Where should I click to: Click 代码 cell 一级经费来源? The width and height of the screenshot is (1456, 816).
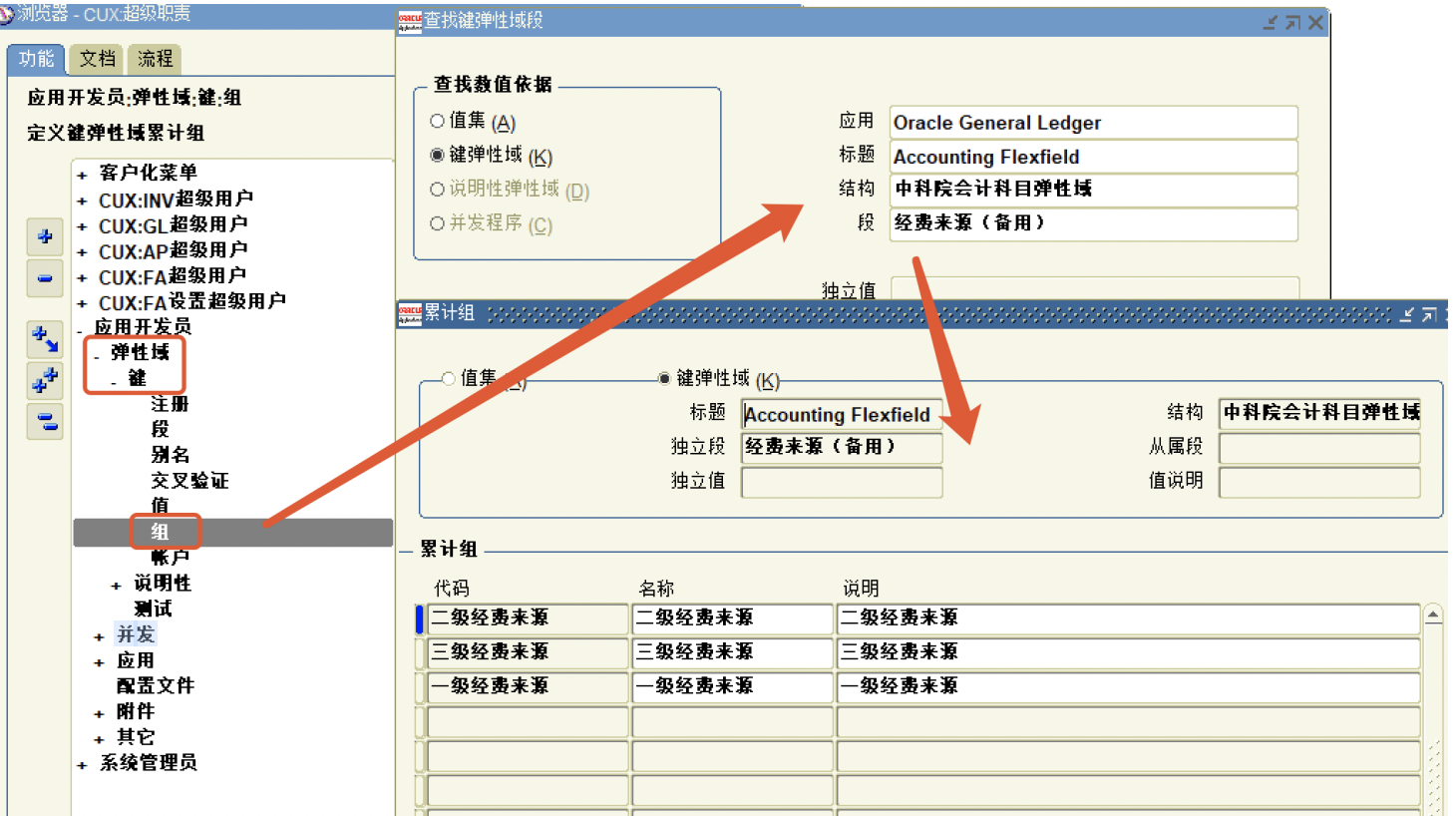pos(528,687)
